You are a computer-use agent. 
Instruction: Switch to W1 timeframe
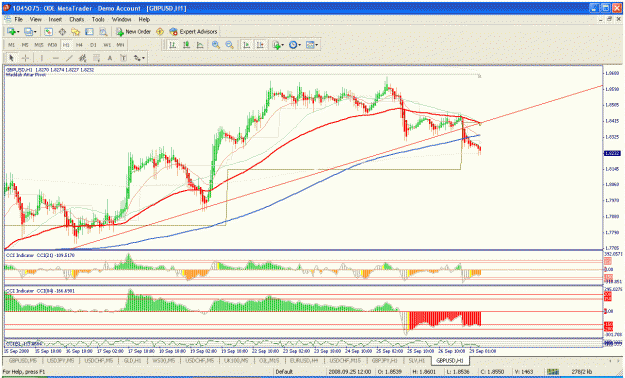(x=107, y=45)
